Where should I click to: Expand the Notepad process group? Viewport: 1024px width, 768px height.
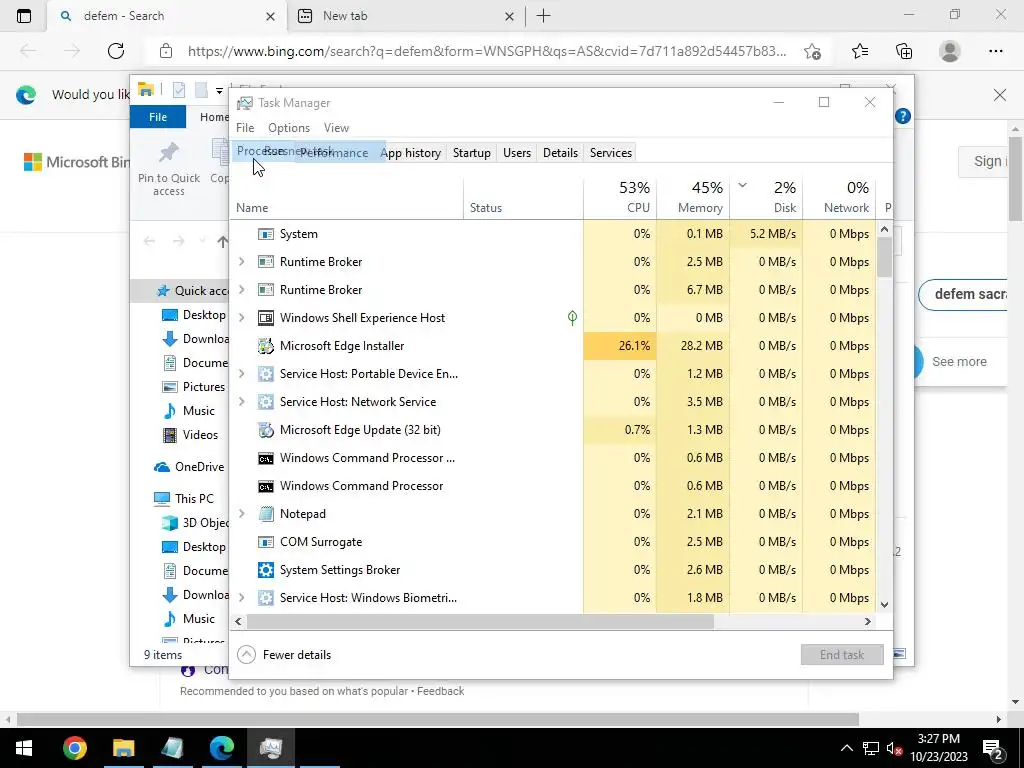click(x=242, y=514)
